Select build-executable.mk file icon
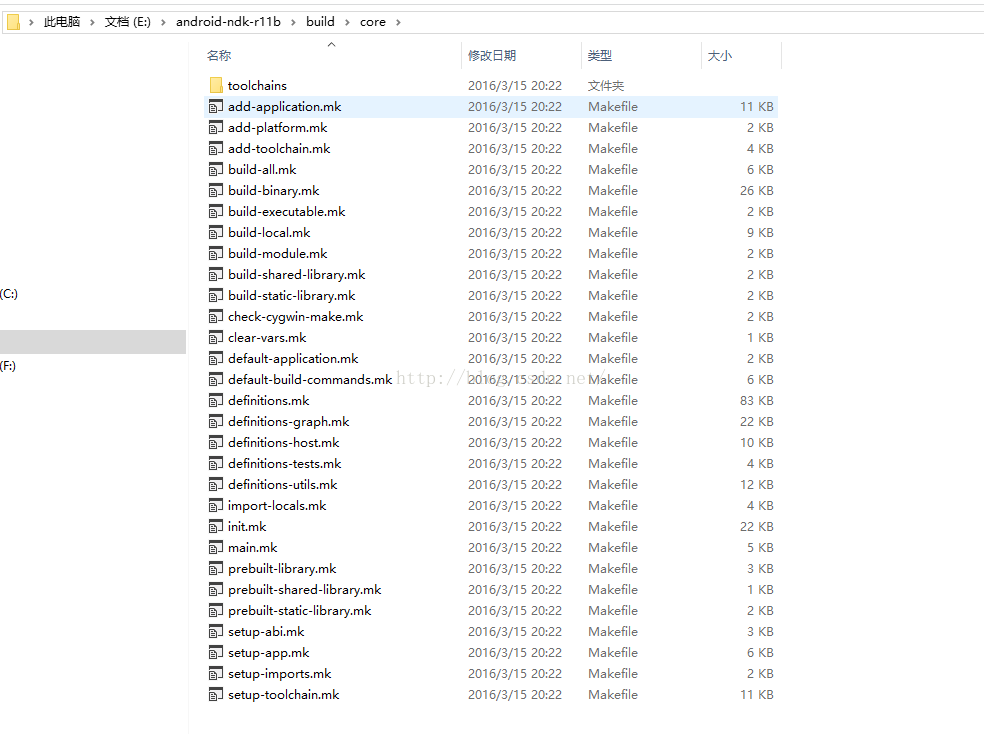The width and height of the screenshot is (984, 734). (x=216, y=212)
